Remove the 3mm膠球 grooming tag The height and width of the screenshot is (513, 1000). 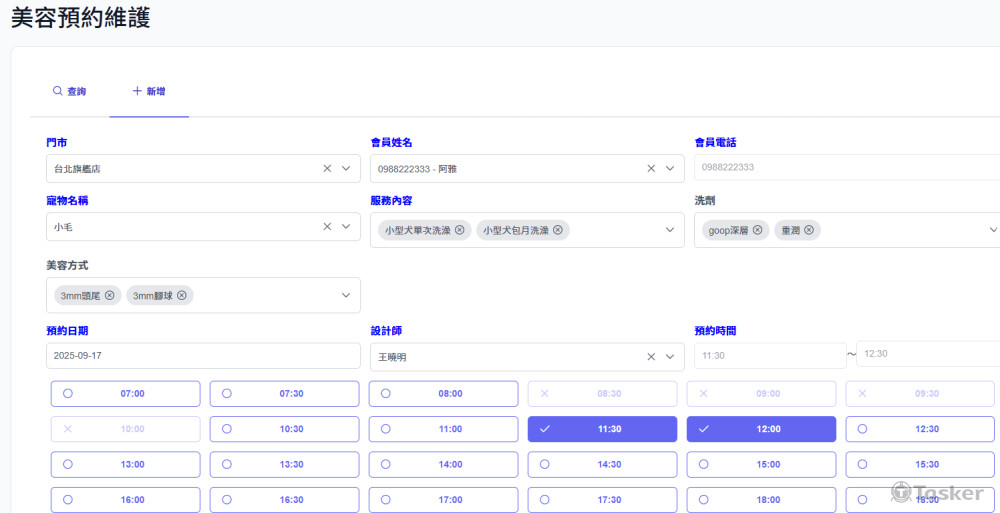[x=182, y=296]
